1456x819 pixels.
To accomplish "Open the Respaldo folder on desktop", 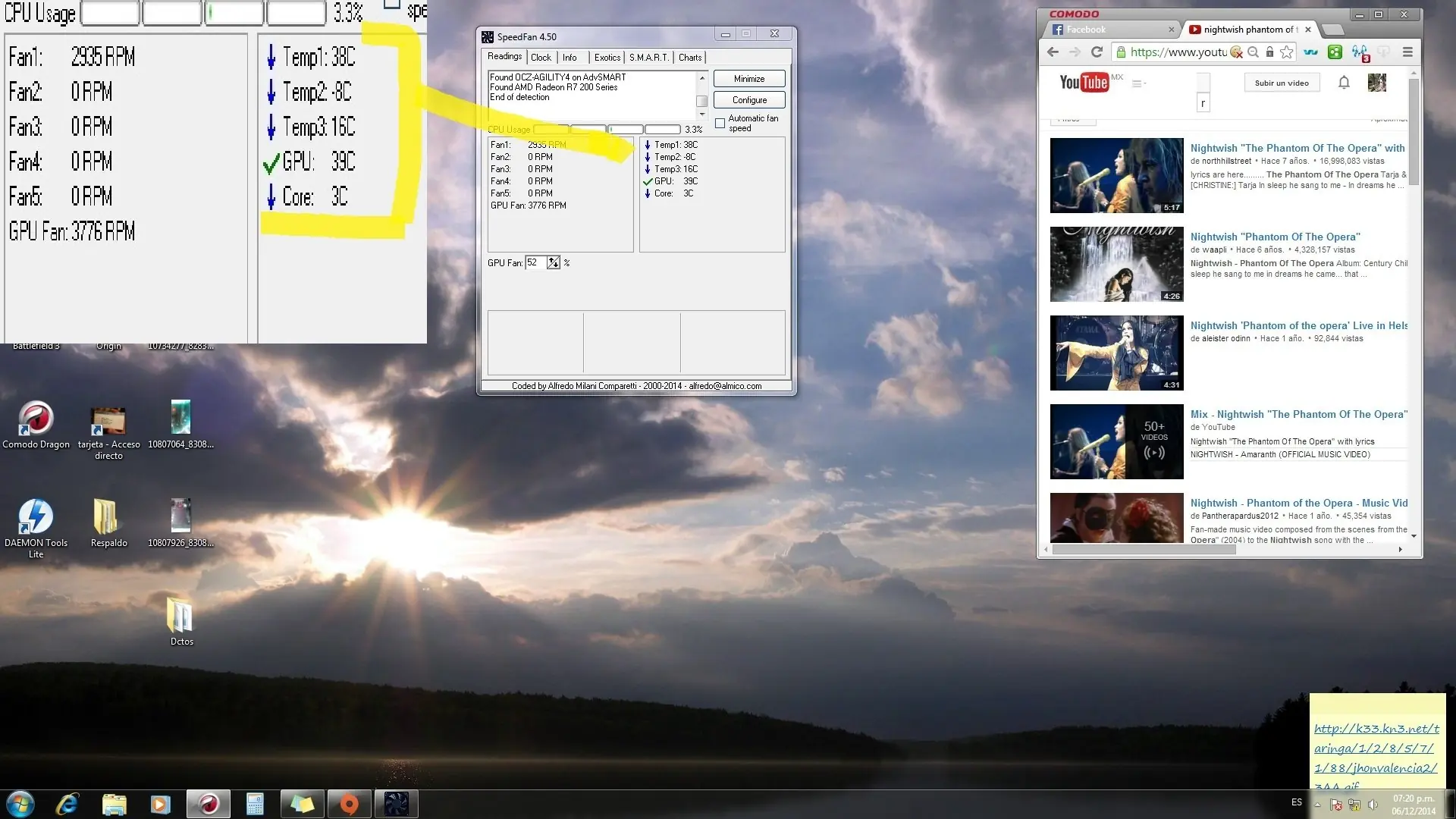I will [x=108, y=523].
